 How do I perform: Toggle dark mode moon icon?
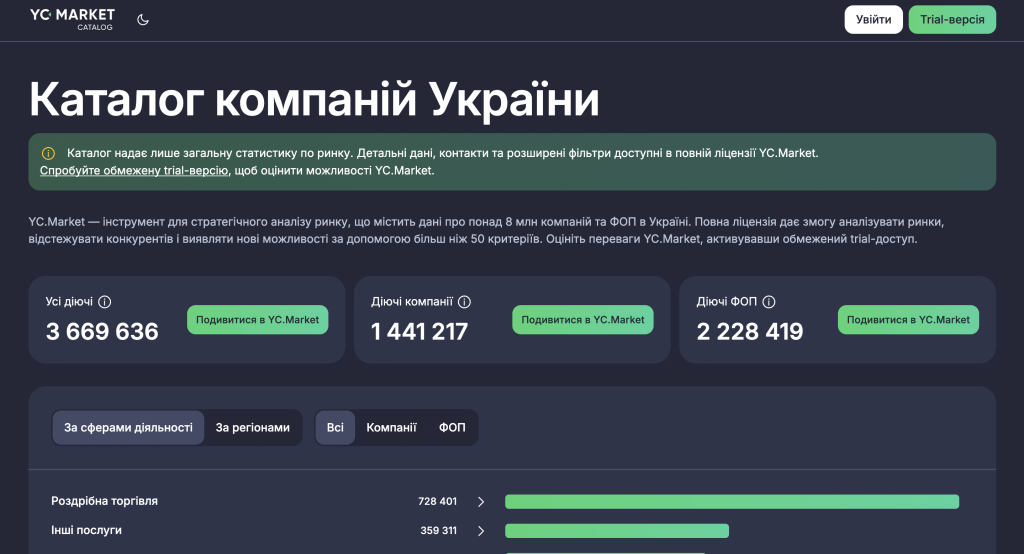[143, 20]
